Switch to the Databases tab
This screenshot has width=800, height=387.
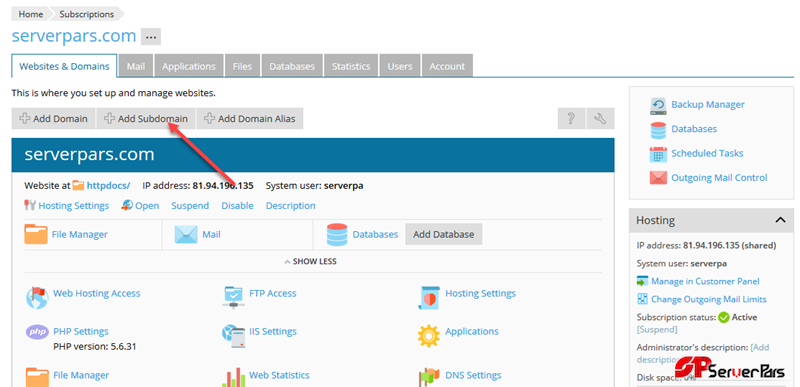[292, 66]
